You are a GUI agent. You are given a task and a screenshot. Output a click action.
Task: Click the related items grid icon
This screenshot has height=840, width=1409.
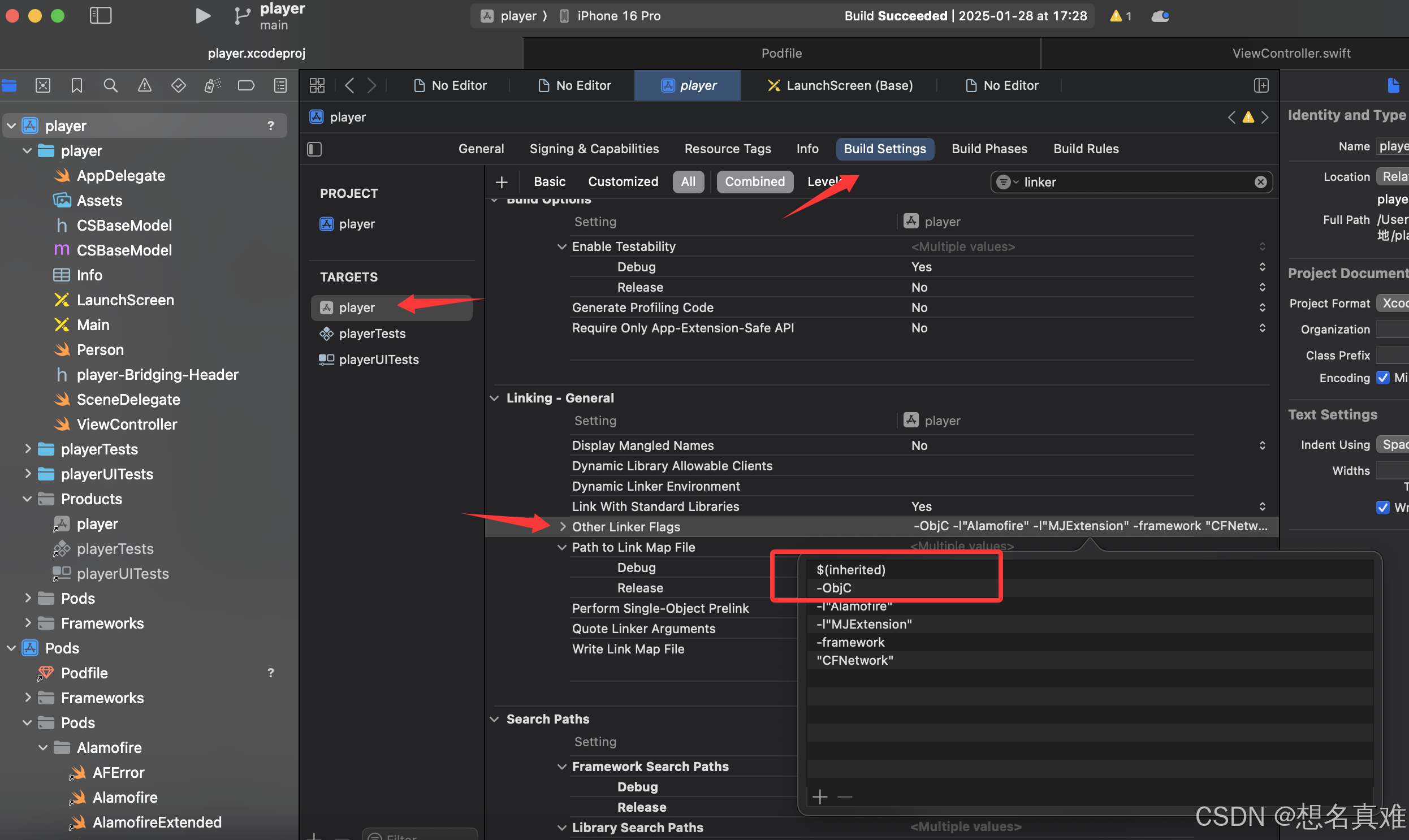pos(317,85)
